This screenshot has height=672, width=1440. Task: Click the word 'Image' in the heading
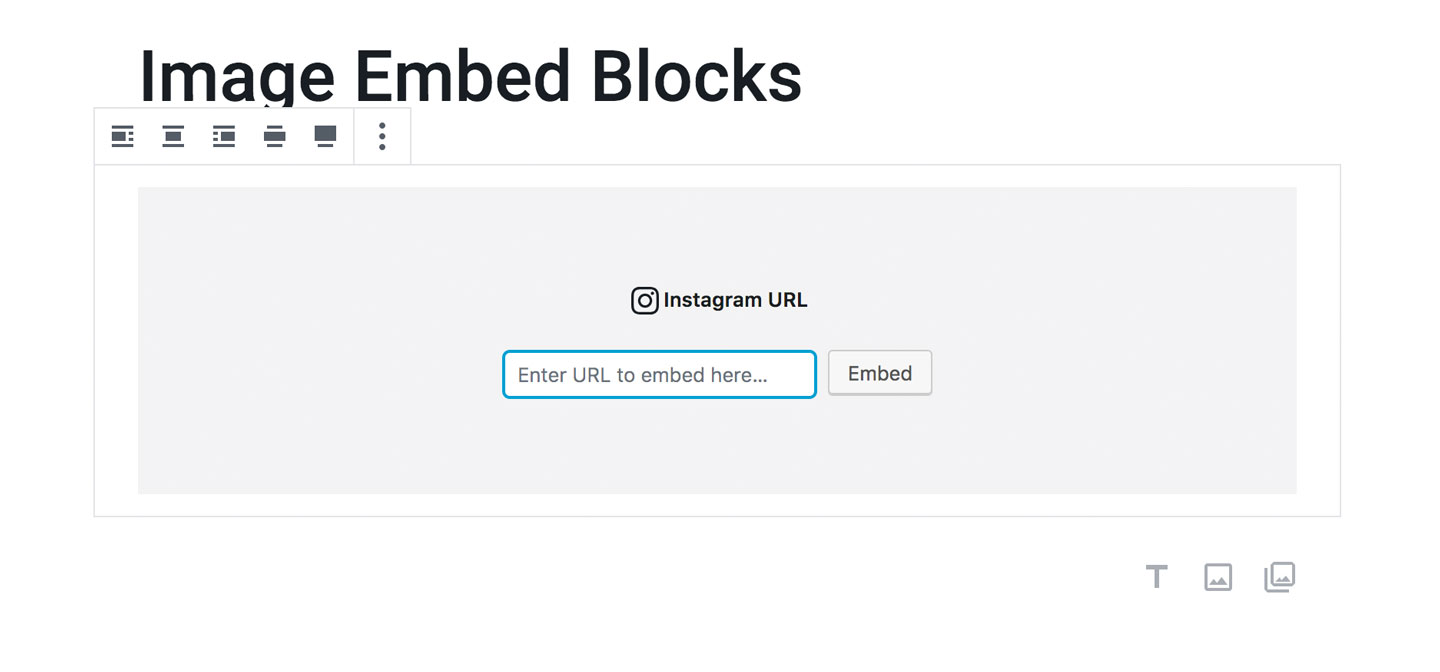point(237,76)
